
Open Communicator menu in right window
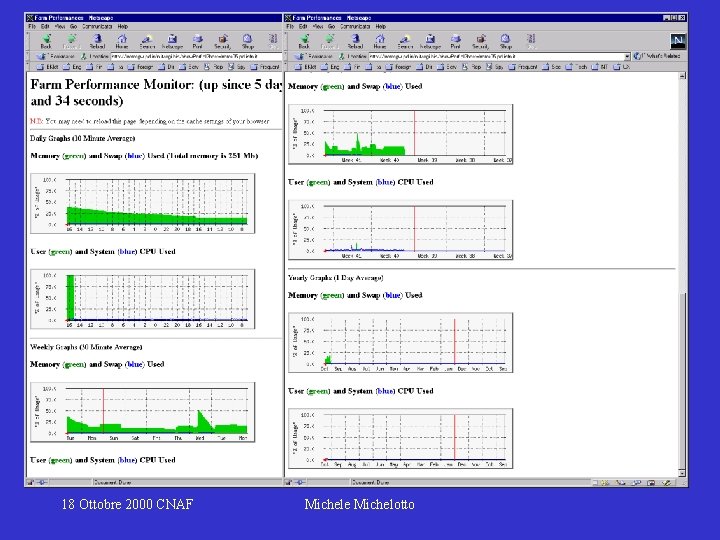point(355,27)
